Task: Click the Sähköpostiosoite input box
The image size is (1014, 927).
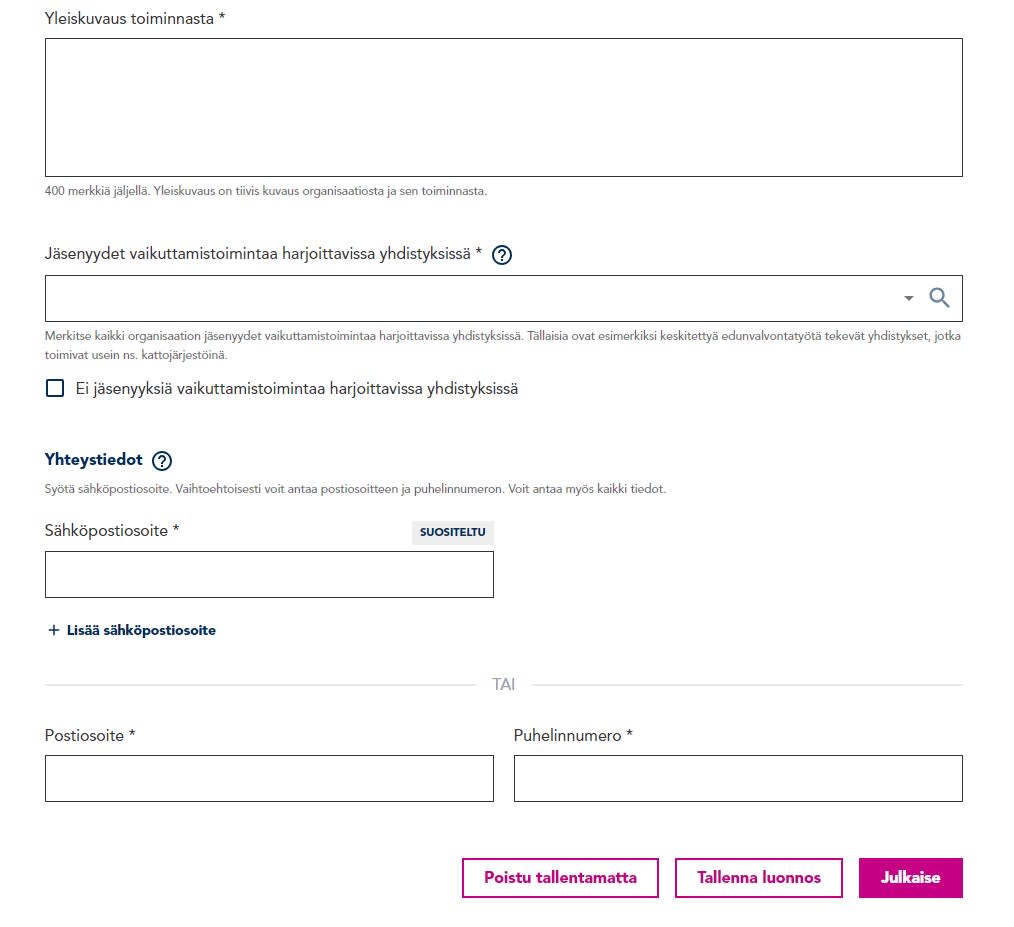Action: click(x=269, y=574)
